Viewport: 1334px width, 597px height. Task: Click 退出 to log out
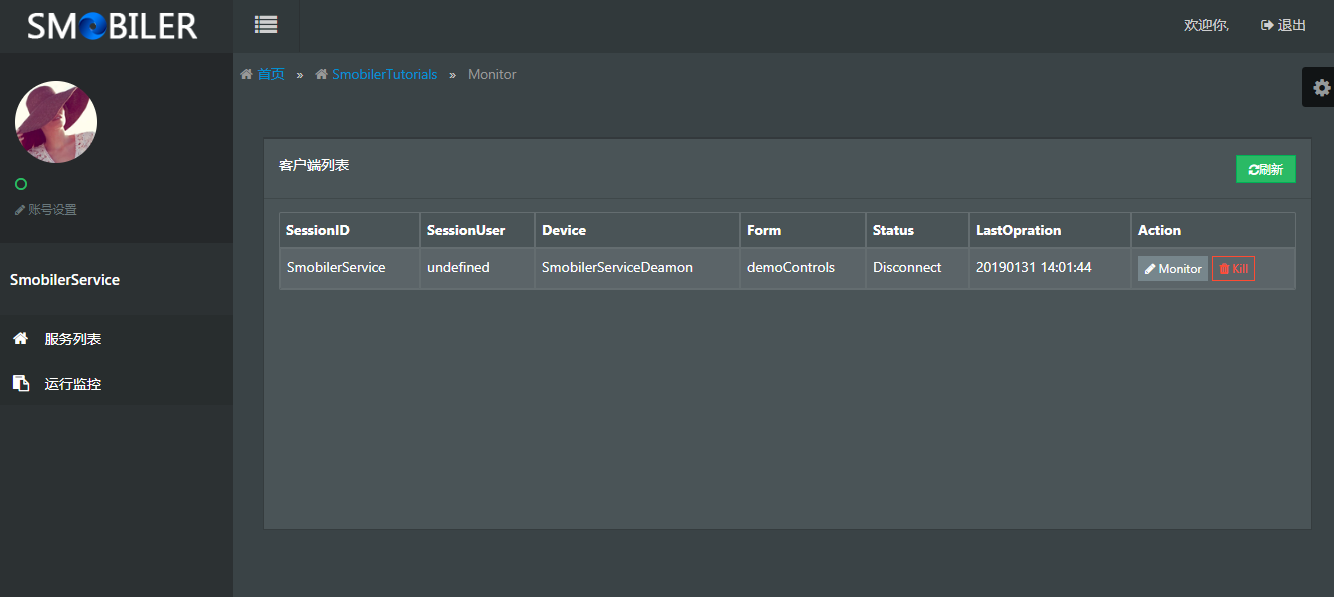click(1284, 25)
